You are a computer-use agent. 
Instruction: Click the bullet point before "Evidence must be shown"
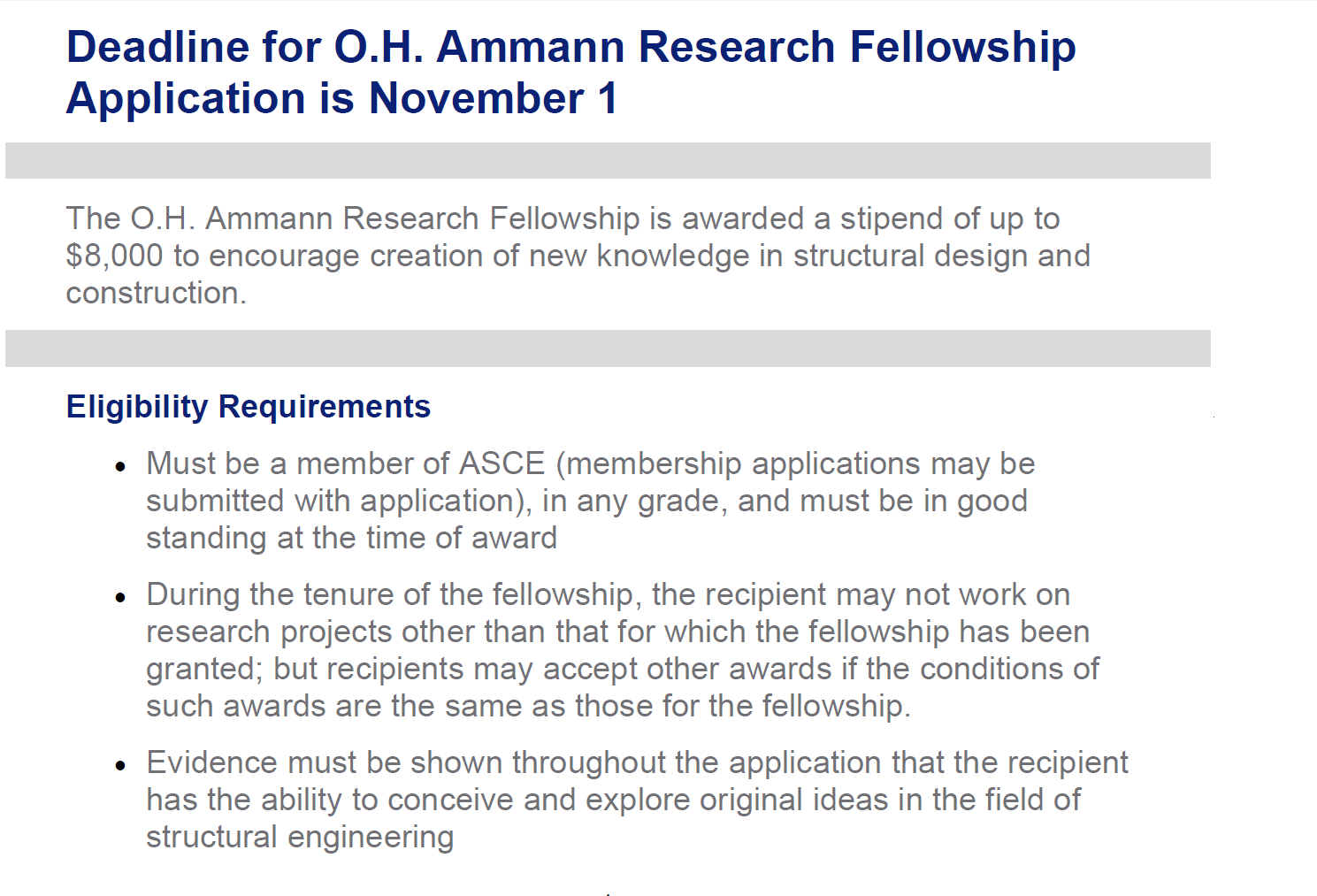pos(121,766)
